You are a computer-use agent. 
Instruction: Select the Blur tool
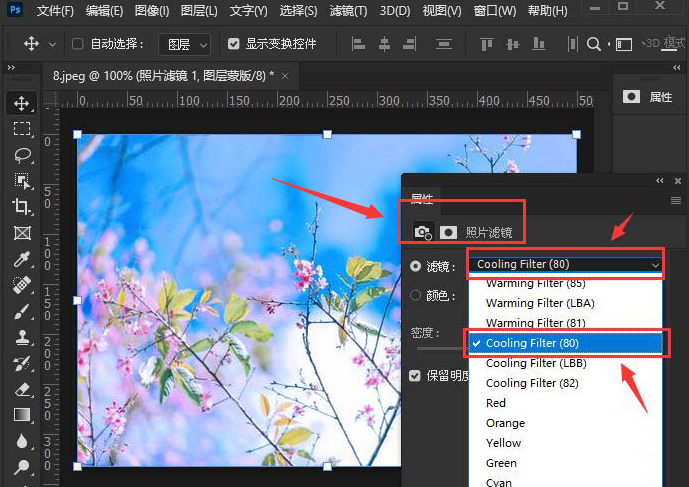click(22, 441)
